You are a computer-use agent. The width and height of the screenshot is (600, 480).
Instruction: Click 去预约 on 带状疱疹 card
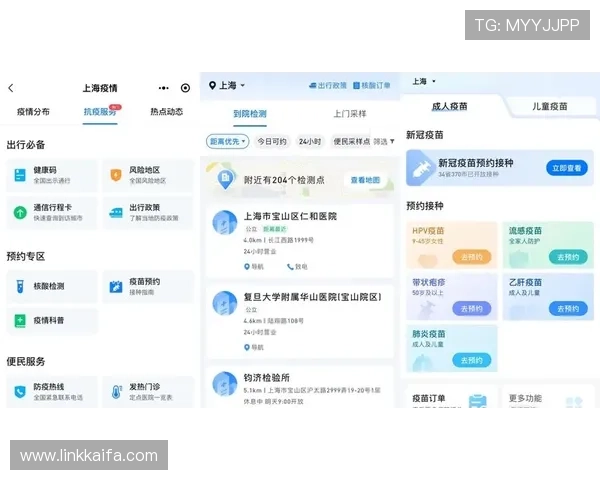[471, 309]
